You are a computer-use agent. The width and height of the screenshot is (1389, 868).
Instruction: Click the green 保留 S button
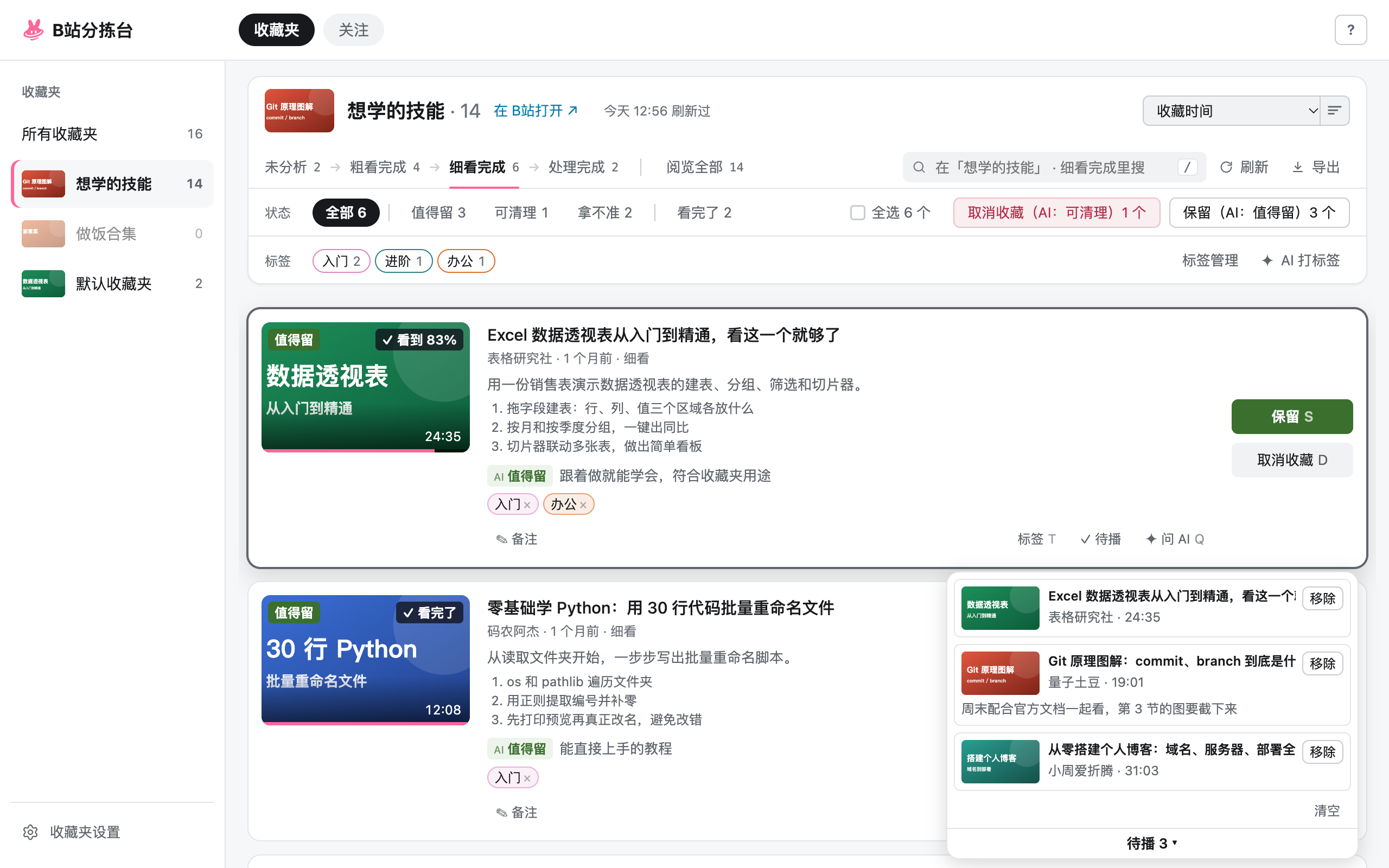[1291, 417]
